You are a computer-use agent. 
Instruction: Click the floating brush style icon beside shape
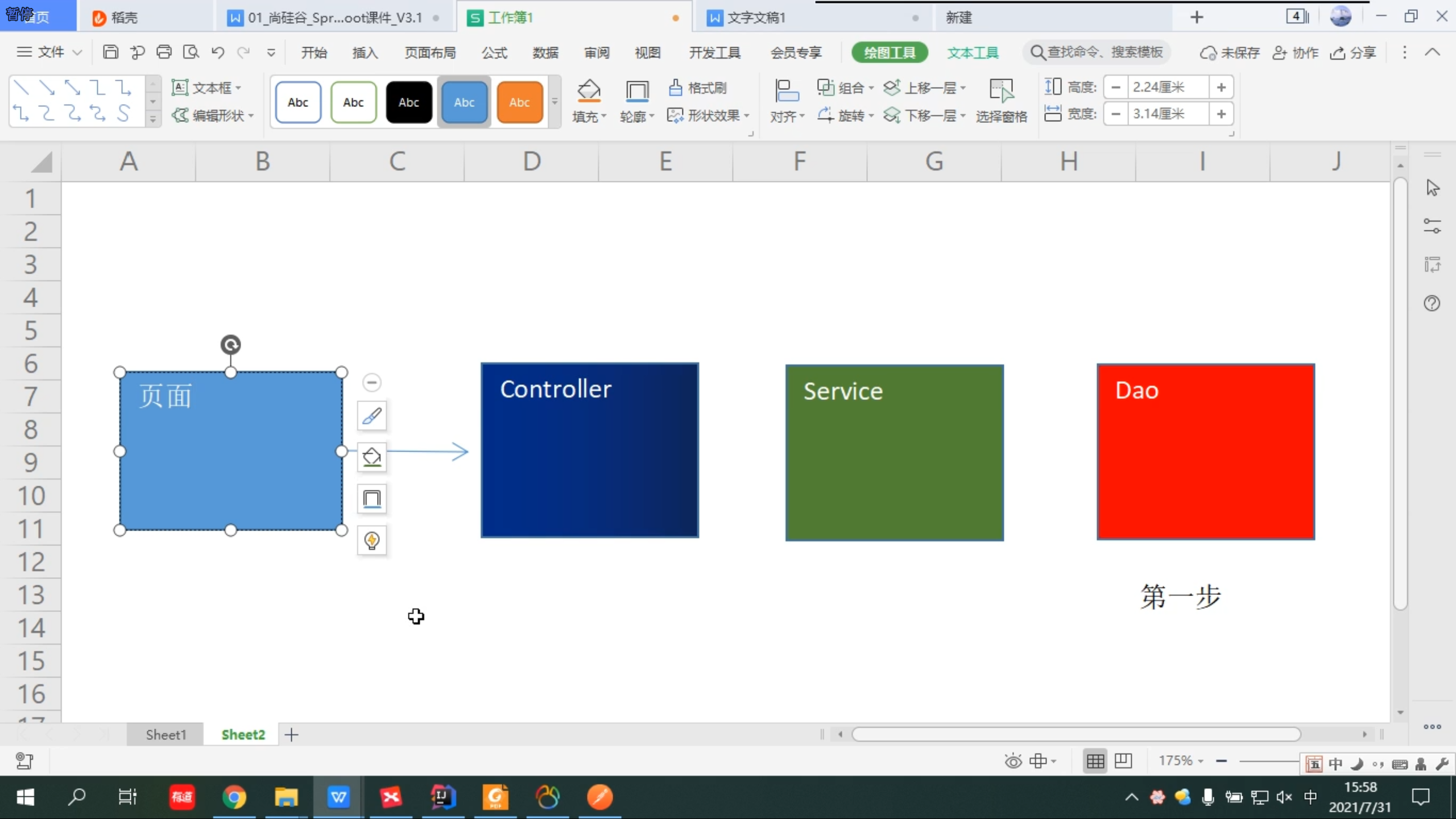[372, 416]
